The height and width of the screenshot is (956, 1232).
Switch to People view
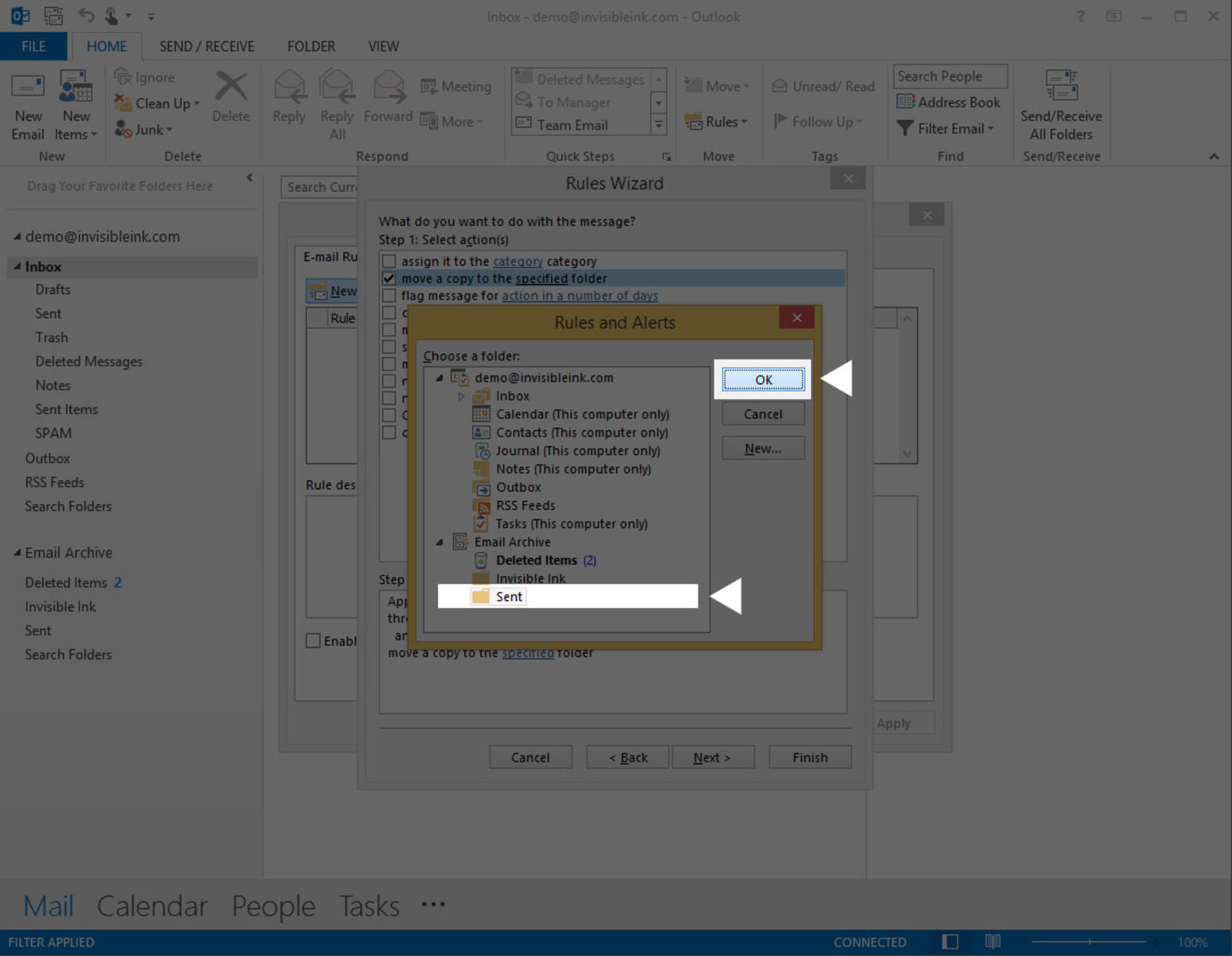[273, 906]
